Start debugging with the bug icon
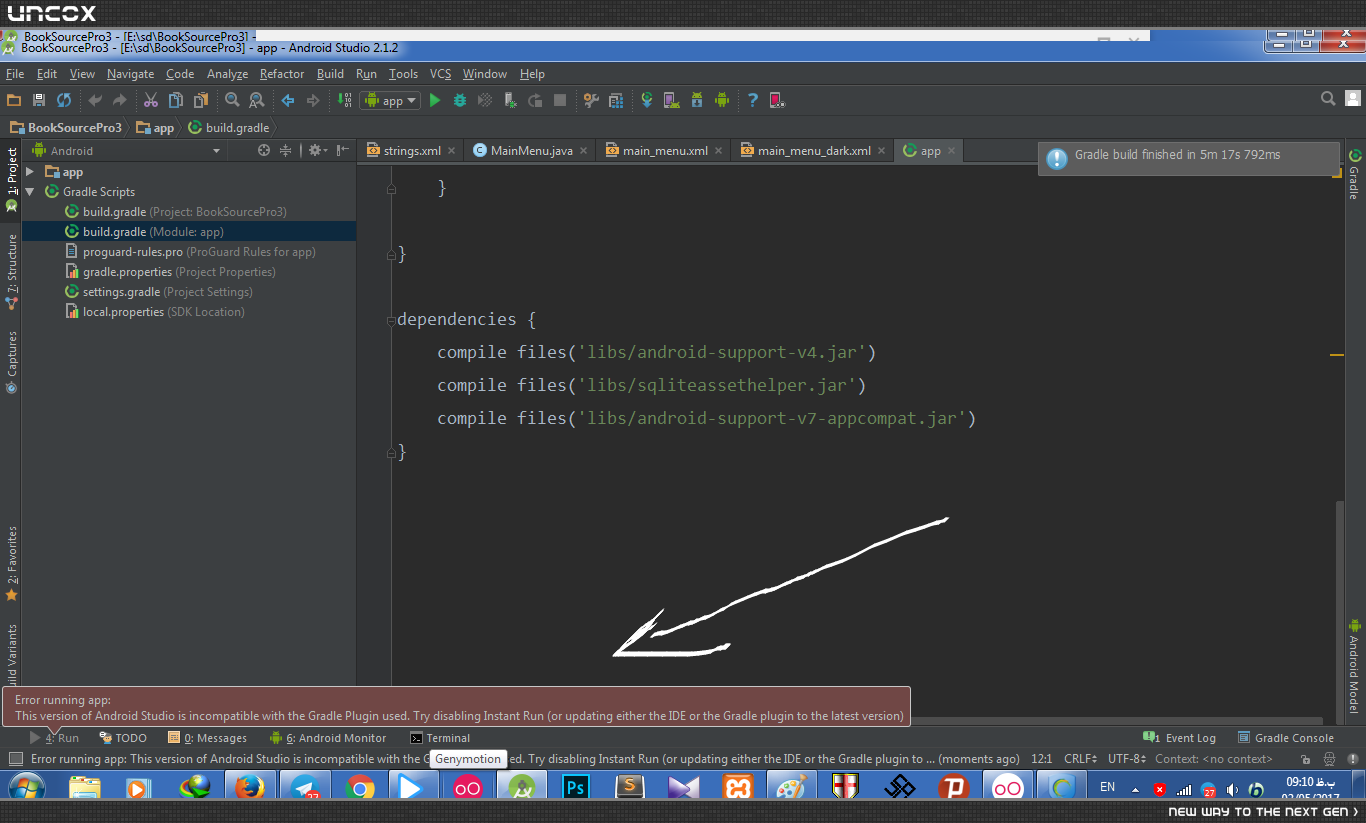The height and width of the screenshot is (823, 1366). coord(460,100)
